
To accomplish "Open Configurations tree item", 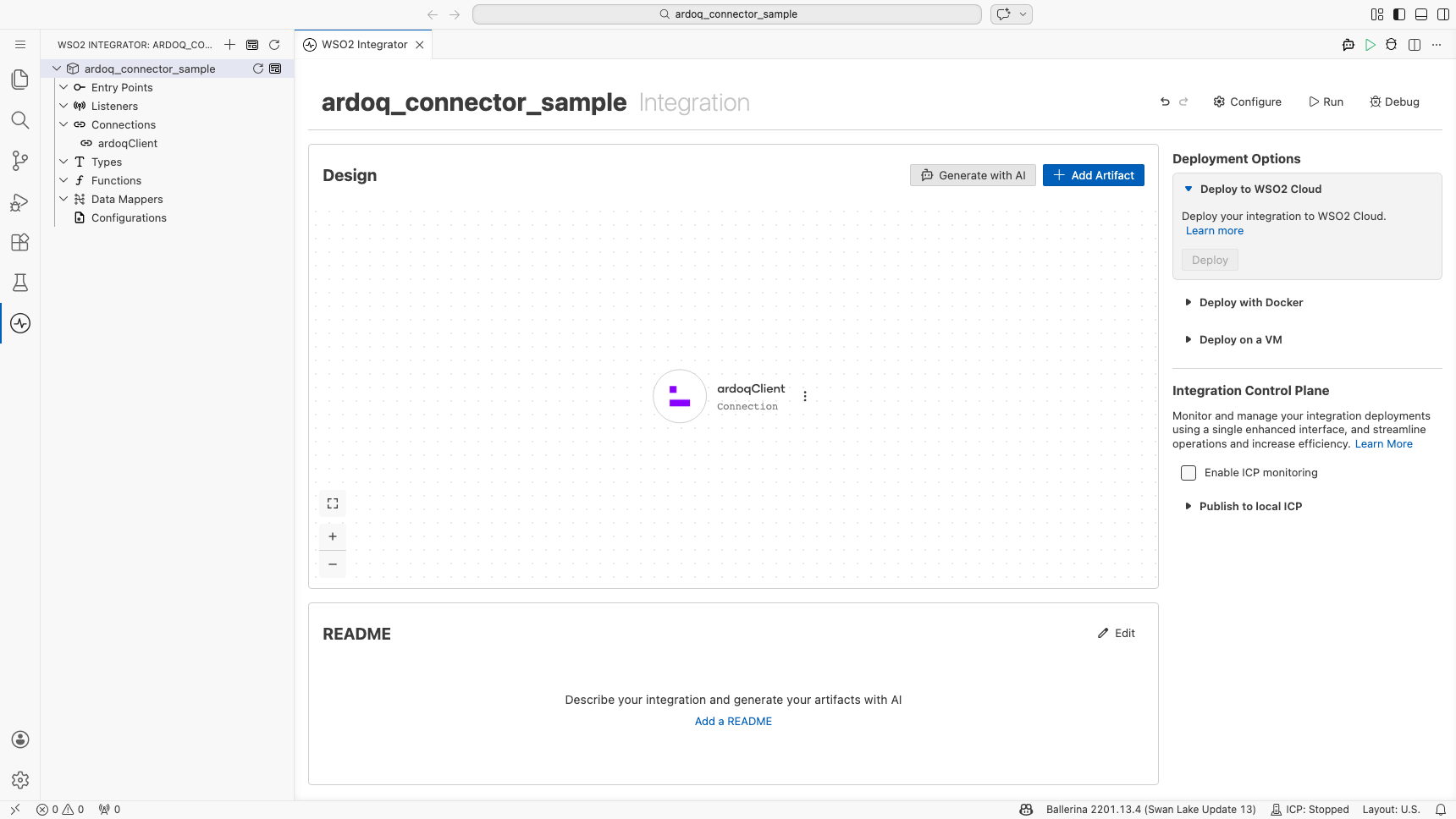I will pos(129,217).
